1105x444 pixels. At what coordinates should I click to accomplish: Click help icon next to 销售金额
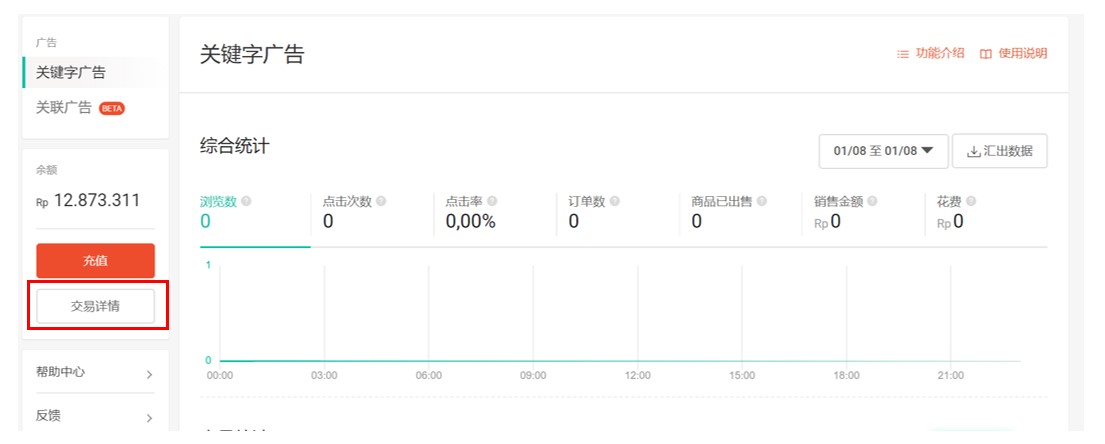pyautogui.click(x=872, y=201)
